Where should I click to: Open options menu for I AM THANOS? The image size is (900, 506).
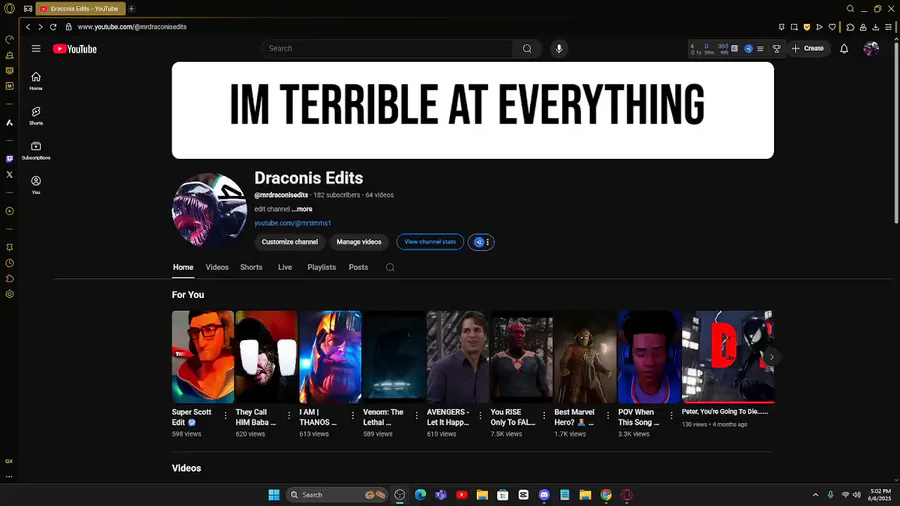click(352, 415)
